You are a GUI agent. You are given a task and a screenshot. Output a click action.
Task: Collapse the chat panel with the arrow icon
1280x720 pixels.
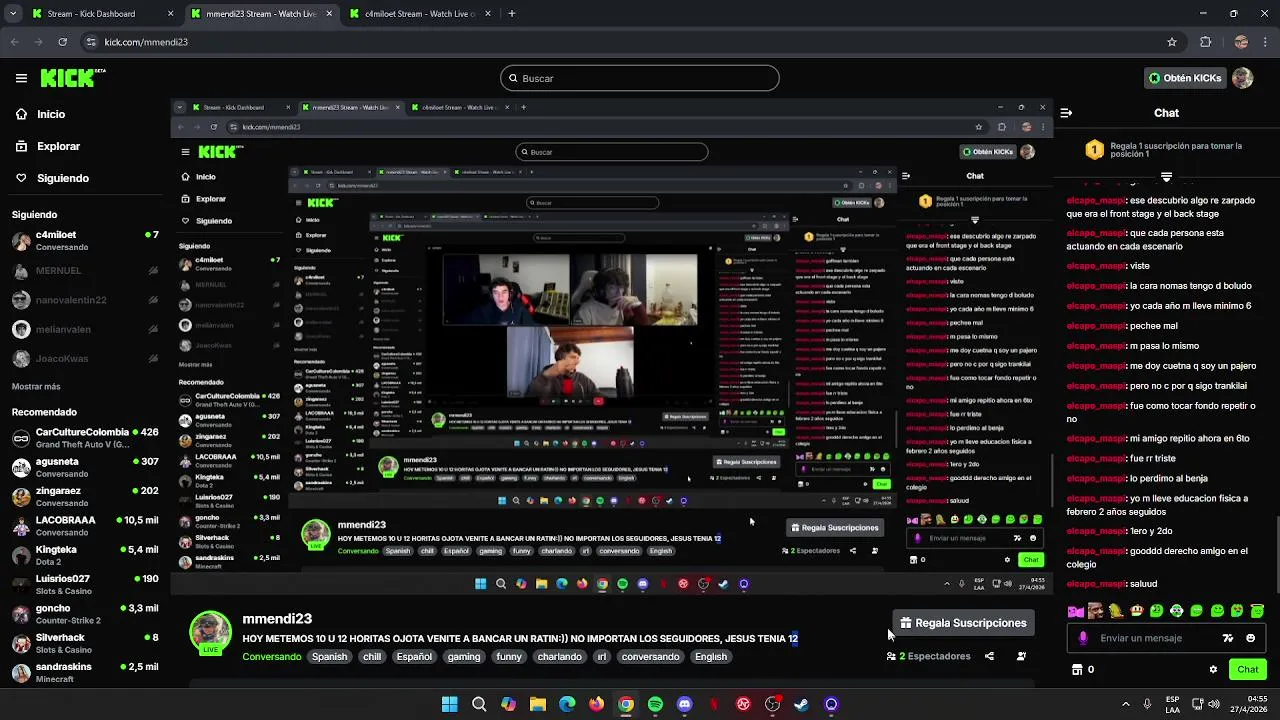1066,113
